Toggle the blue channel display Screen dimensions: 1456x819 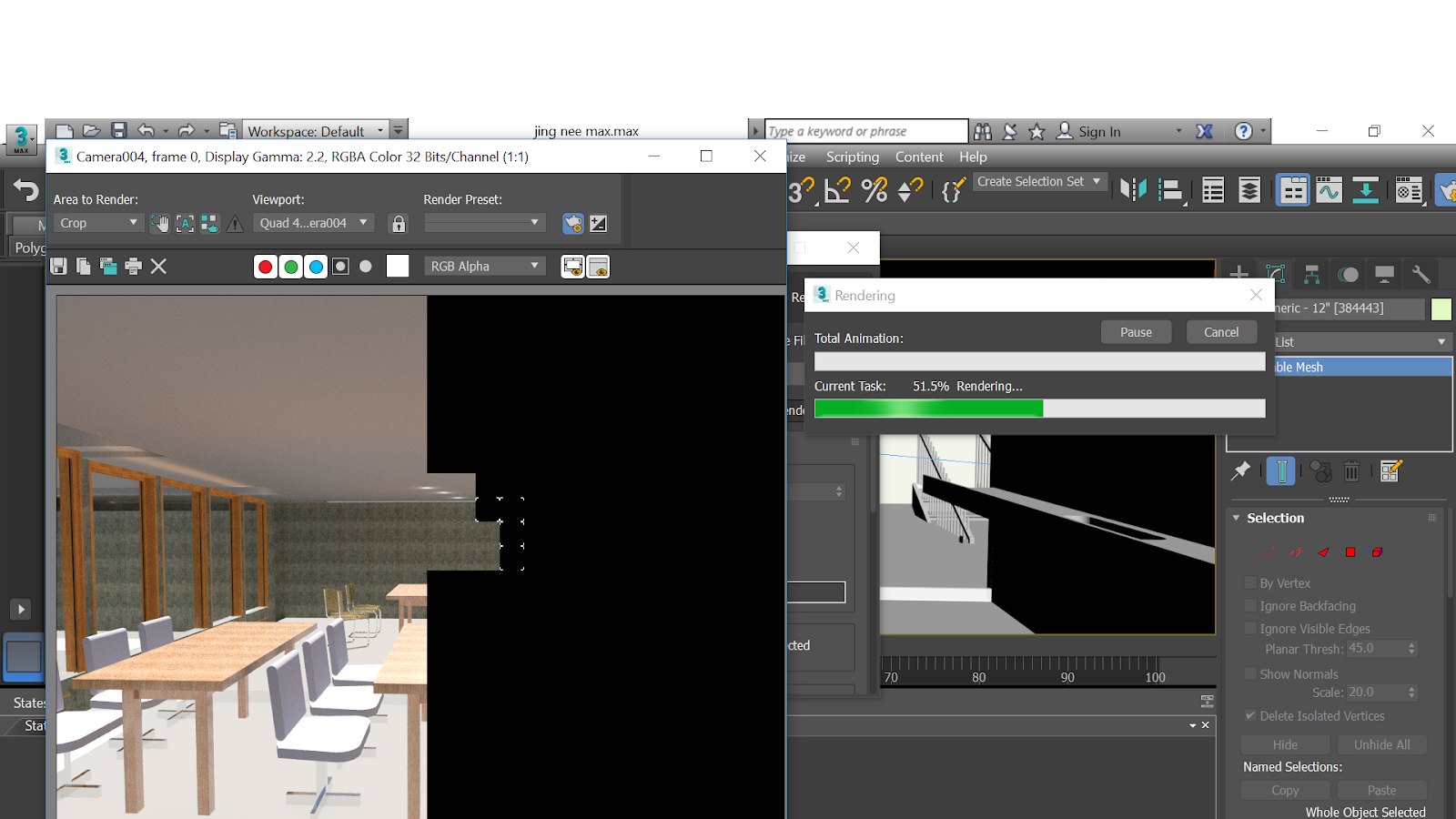coord(316,267)
